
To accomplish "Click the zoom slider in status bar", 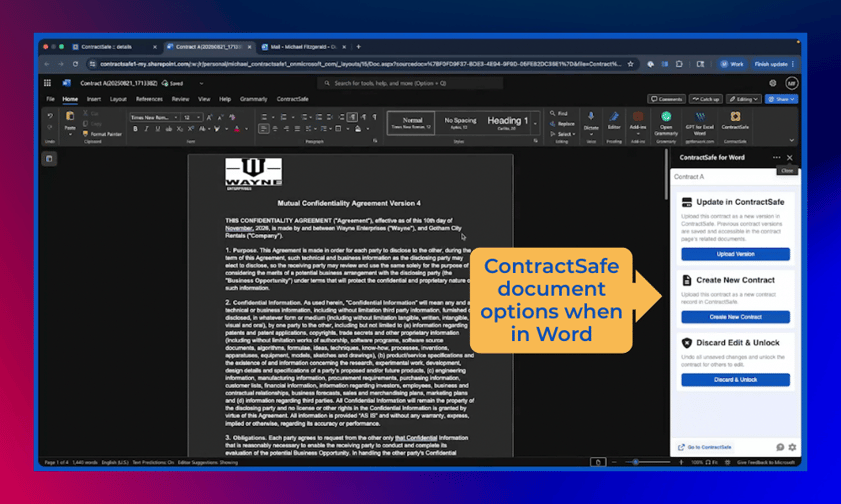I will pos(647,462).
